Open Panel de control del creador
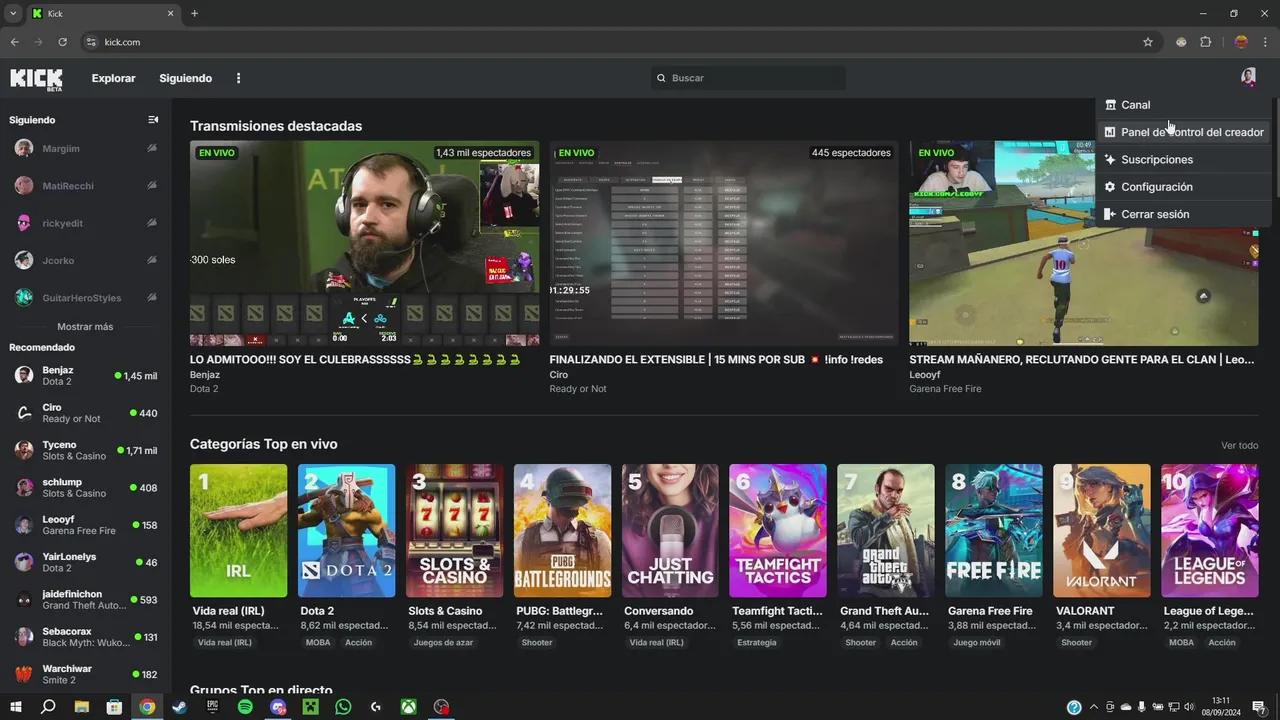The width and height of the screenshot is (1280, 720). pyautogui.click(x=1192, y=131)
